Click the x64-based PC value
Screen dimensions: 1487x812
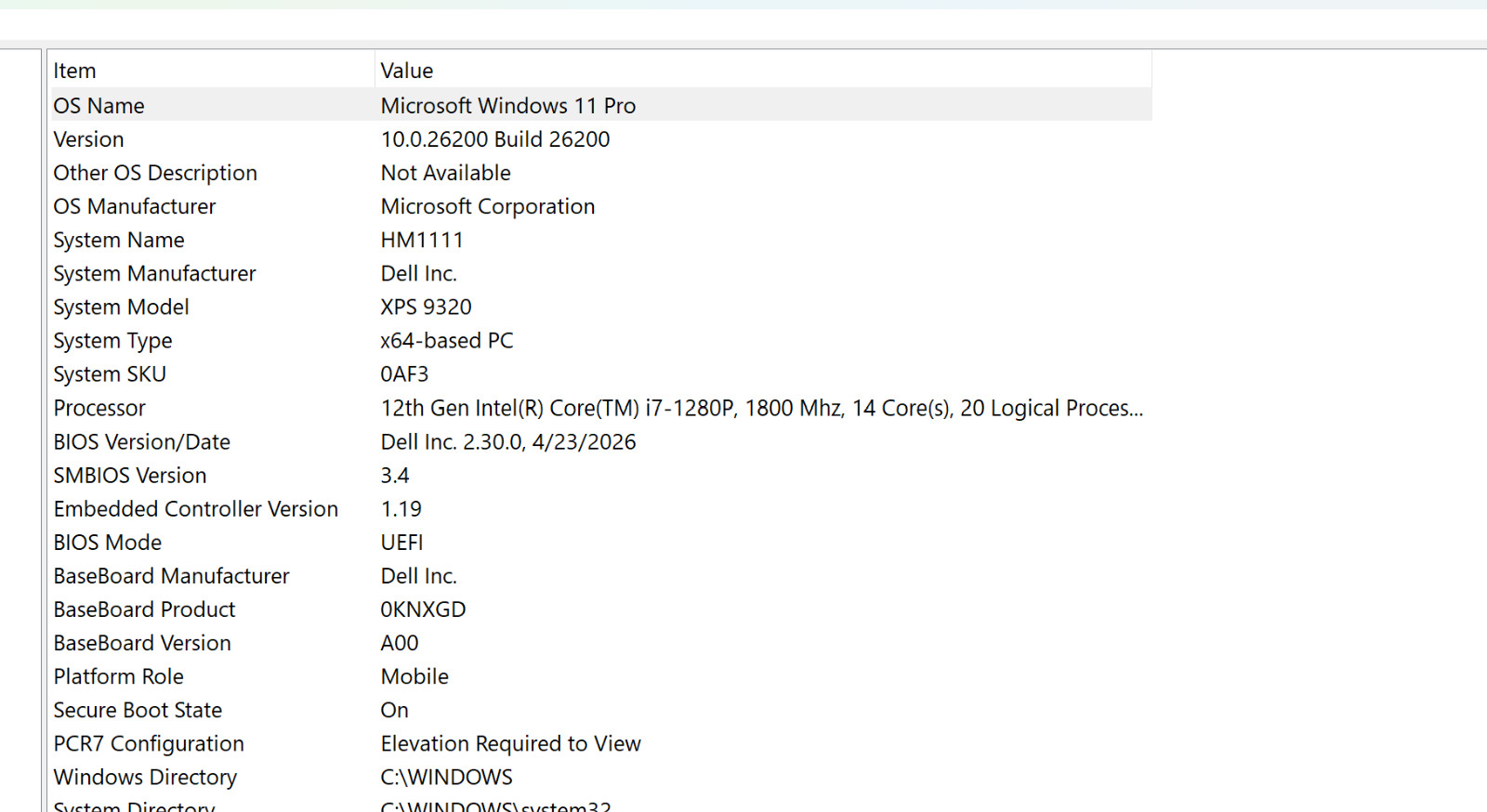click(447, 340)
